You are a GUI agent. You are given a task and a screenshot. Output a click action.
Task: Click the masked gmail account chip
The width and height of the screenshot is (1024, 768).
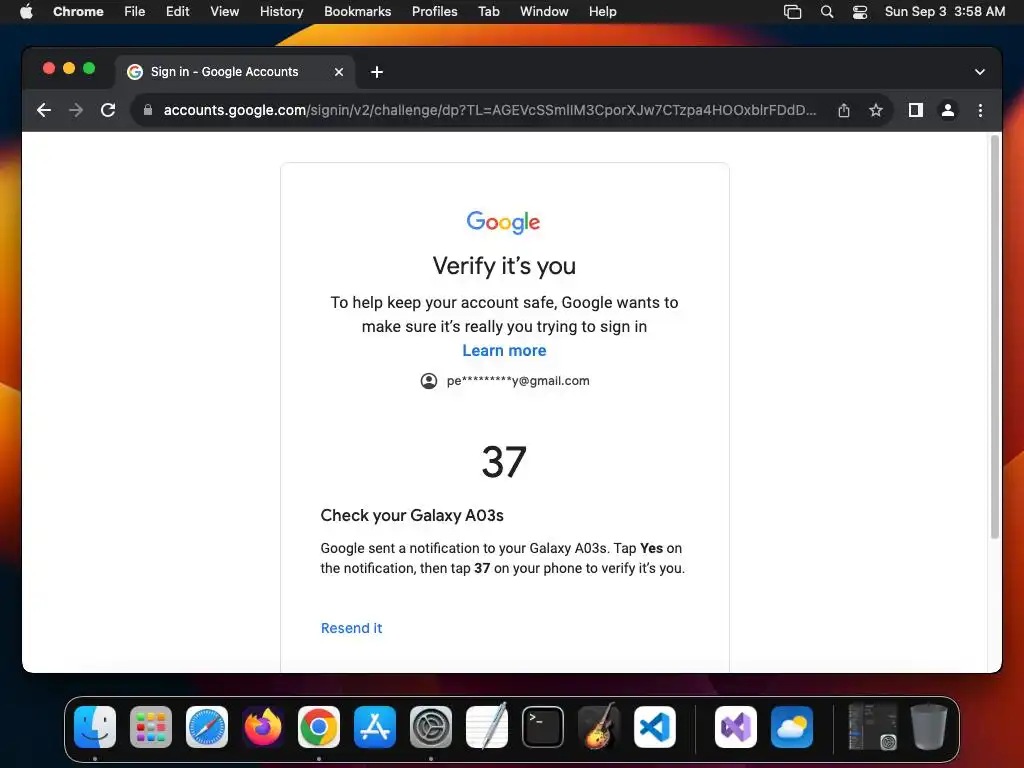[505, 381]
